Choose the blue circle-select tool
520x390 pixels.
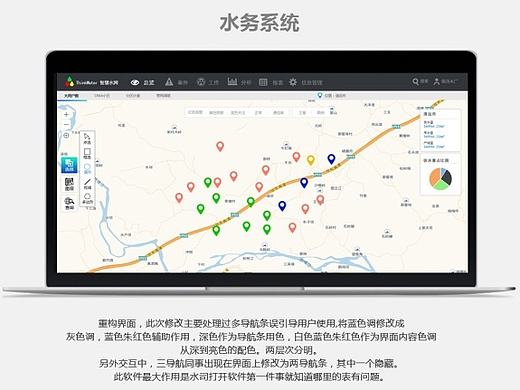tap(87, 169)
